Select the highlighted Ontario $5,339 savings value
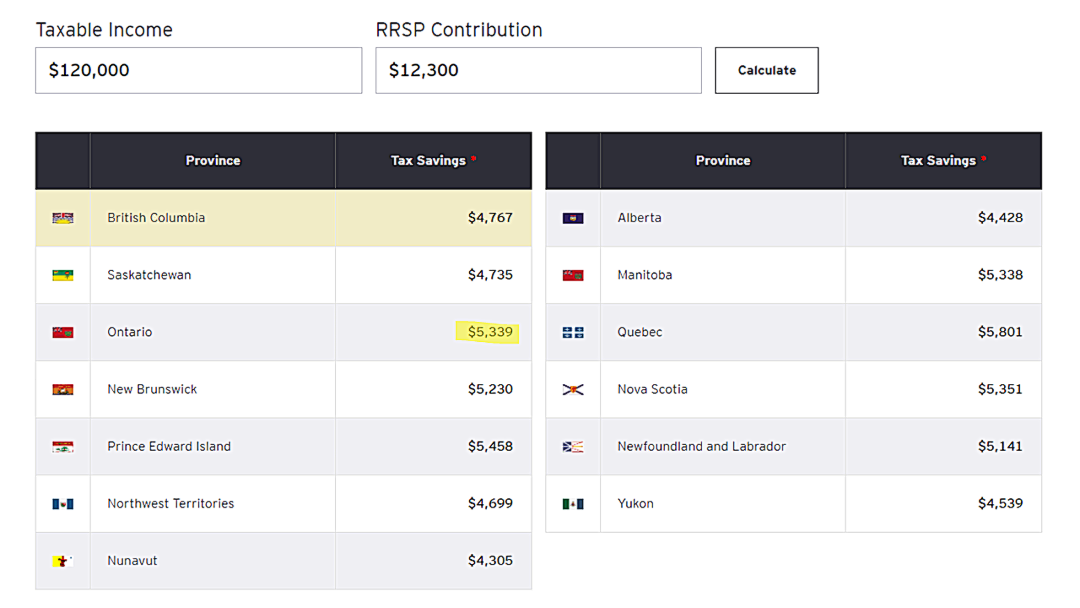This screenshot has height=608, width=1080. (x=490, y=332)
